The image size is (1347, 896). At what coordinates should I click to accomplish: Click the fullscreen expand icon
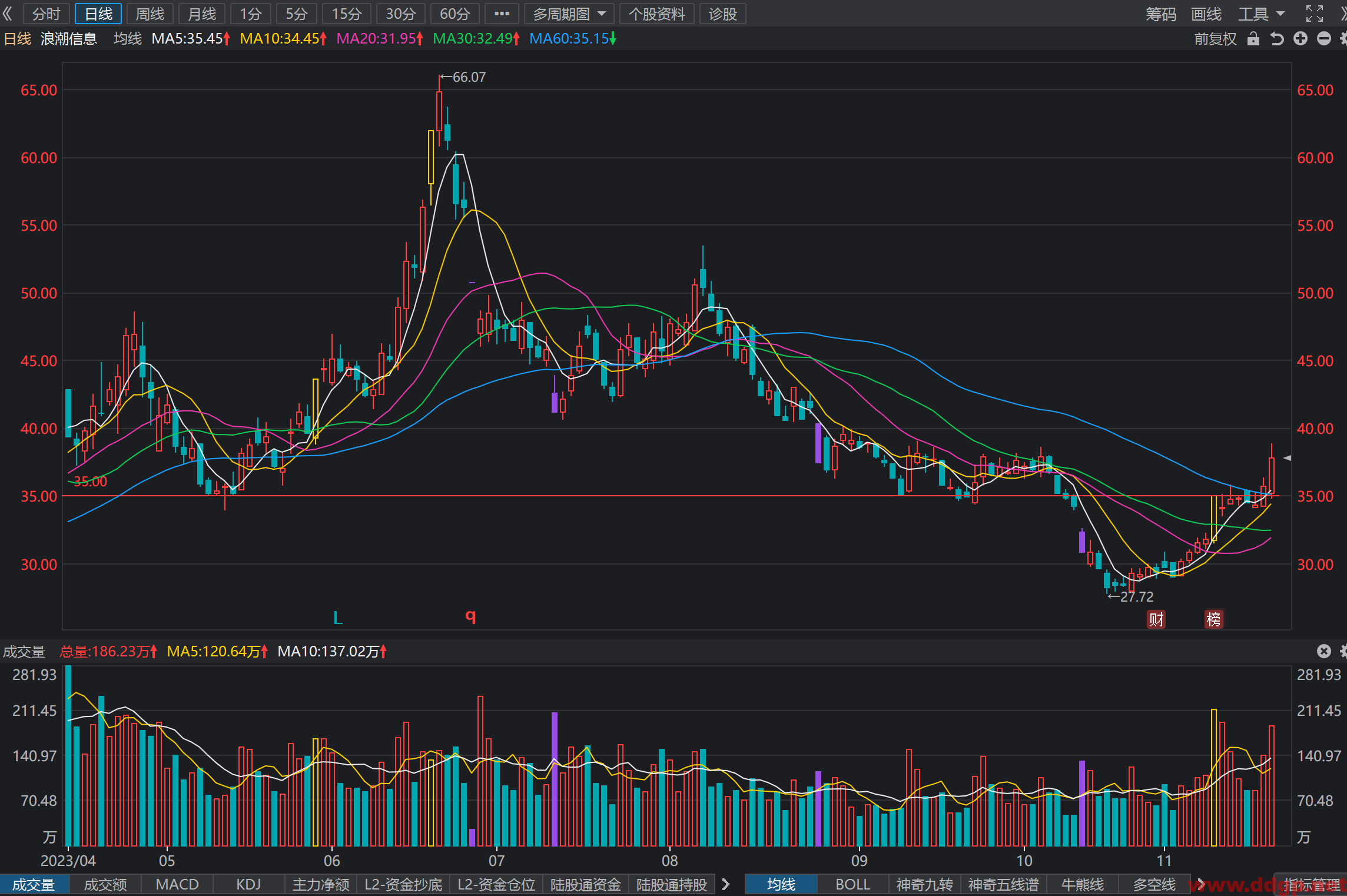(x=1314, y=14)
